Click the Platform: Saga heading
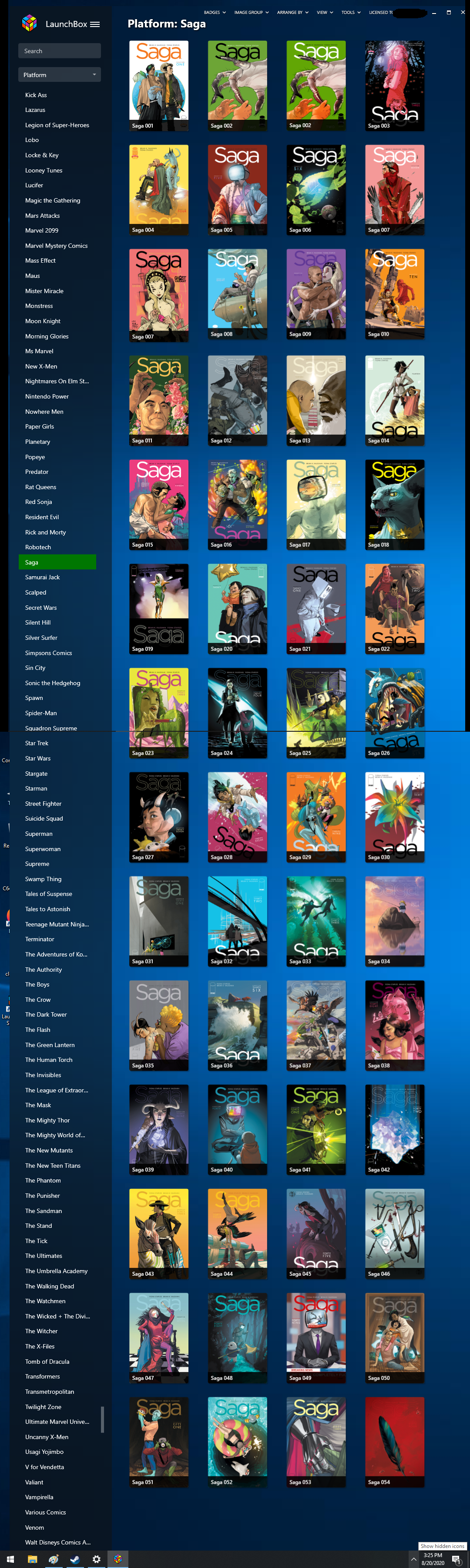Viewport: 470px width, 1568px height. (167, 24)
